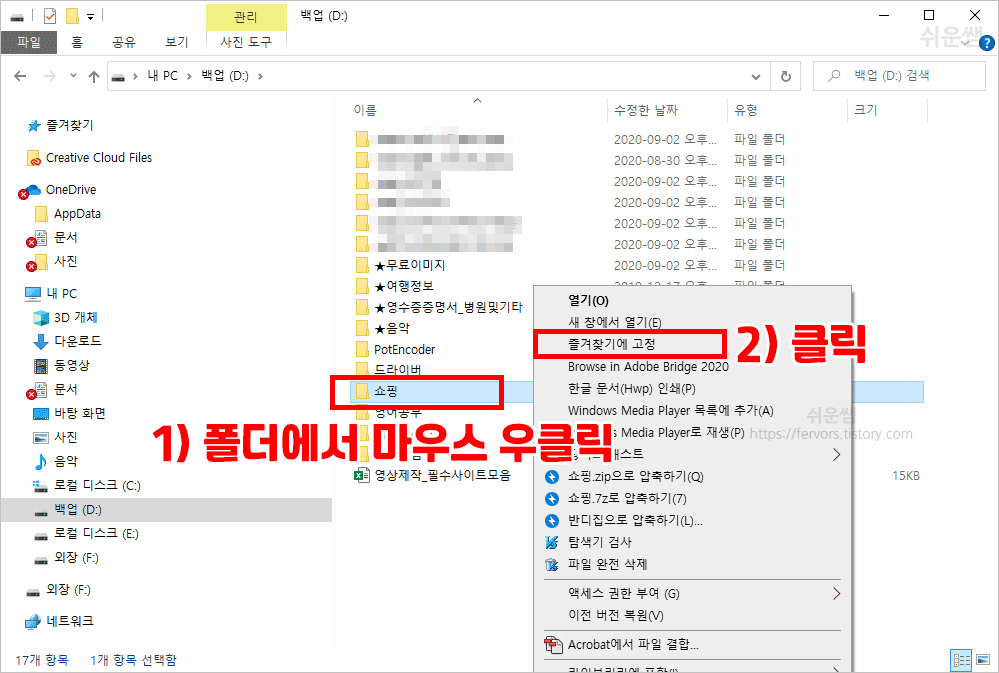
Task: Choose 쇼핑.zip으로 압축하기(Q)
Action: click(635, 477)
